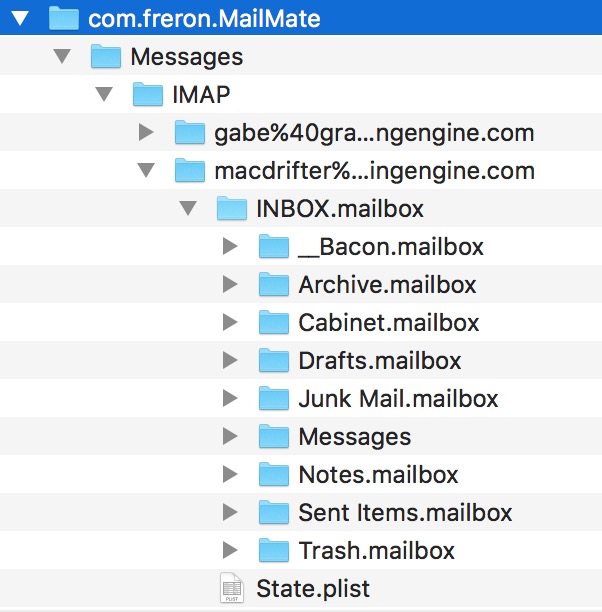Select the gabe%40gra…ngengine.com name
The image size is (602, 612).
pos(374,133)
